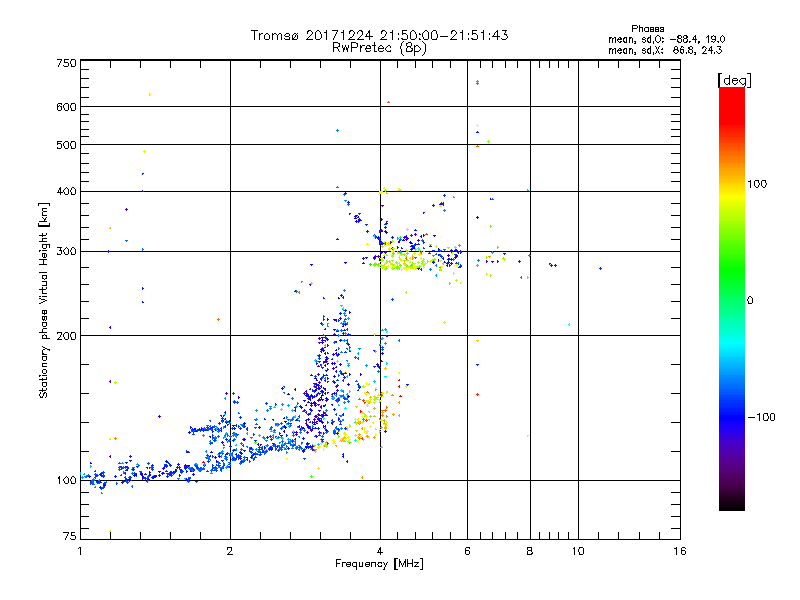Click the x-axis tick label '6'
The width and height of the screenshot is (800, 600).
467,551
